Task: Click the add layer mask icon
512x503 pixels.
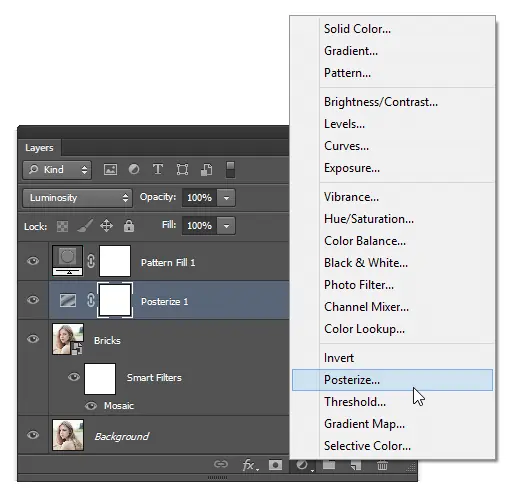Action: pyautogui.click(x=275, y=465)
